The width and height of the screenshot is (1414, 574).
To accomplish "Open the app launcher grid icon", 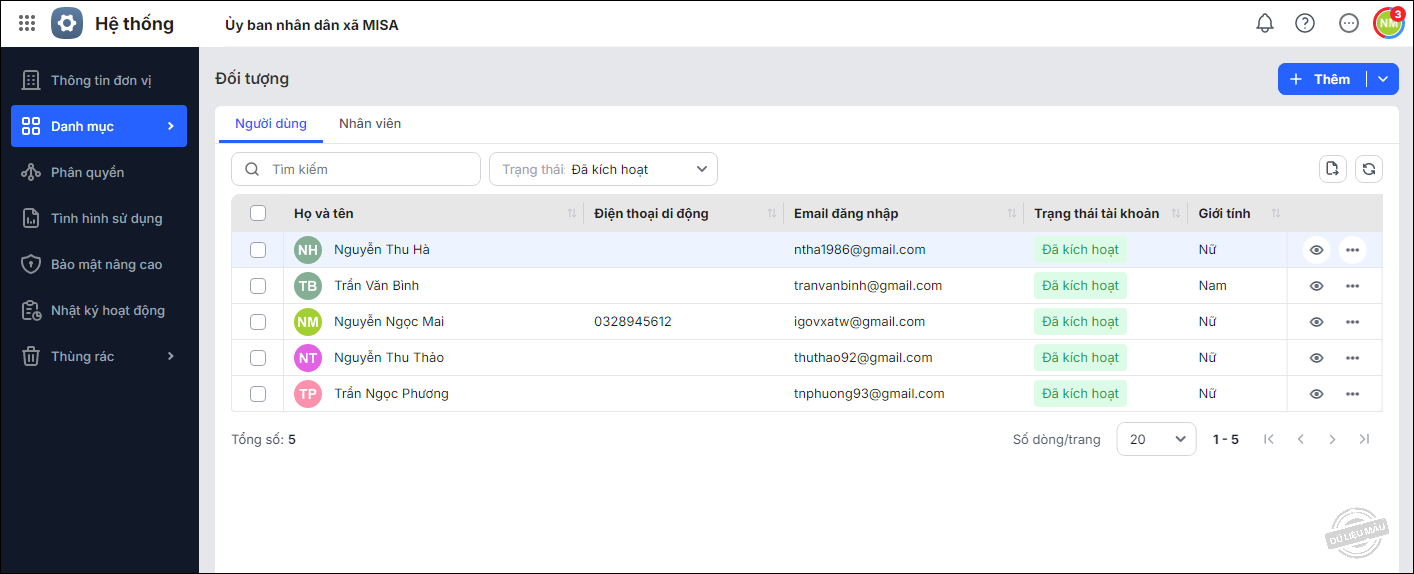I will (27, 23).
